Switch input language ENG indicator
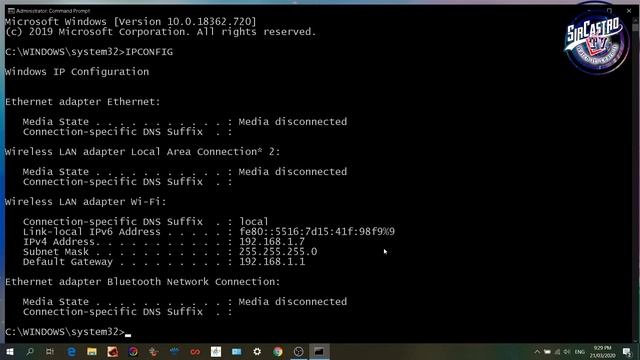Image resolution: width=640 pixels, height=360 pixels. click(580, 352)
